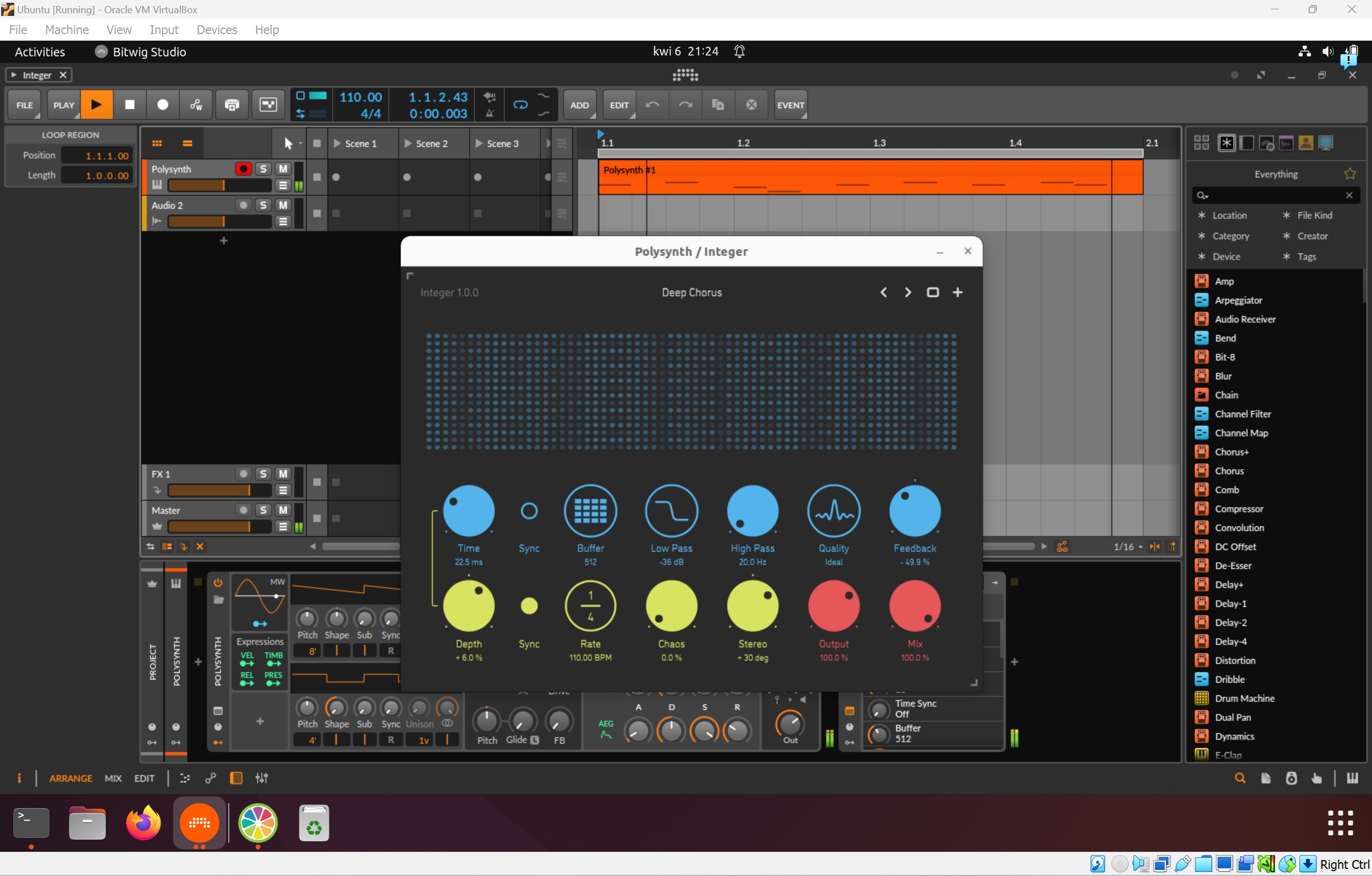The height and width of the screenshot is (876, 1372).
Task: Click the tempo display showing 110.00
Action: click(x=359, y=96)
